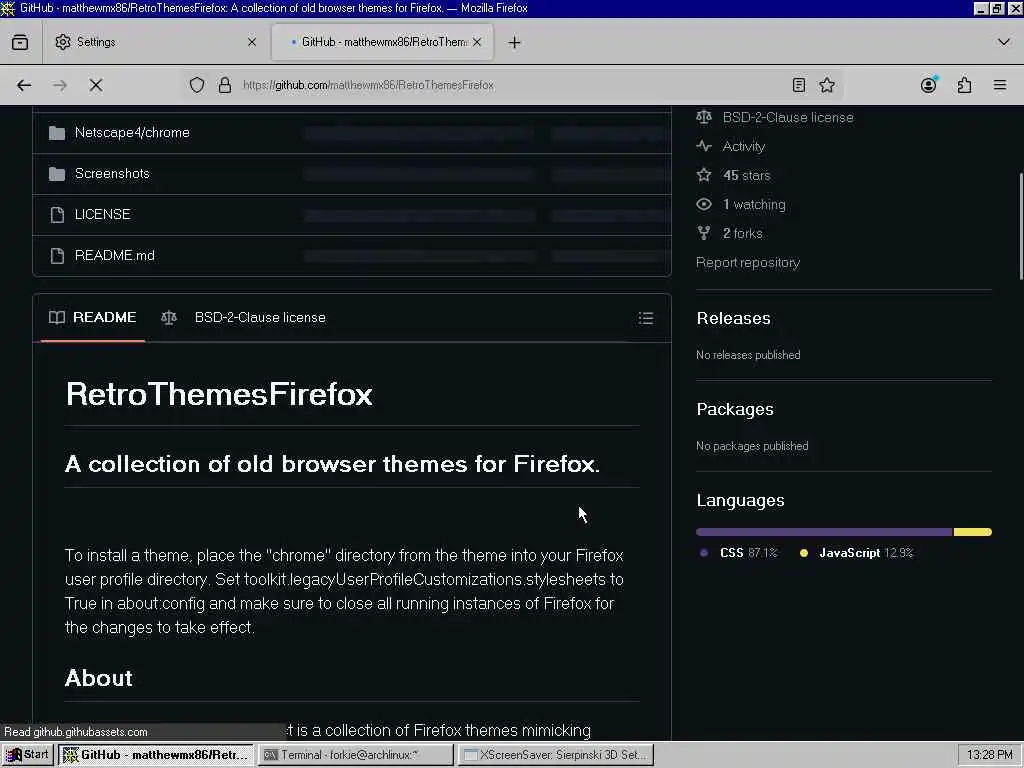Screen dimensions: 1024x768
Task: Open the Activity link
Action: coord(743,147)
